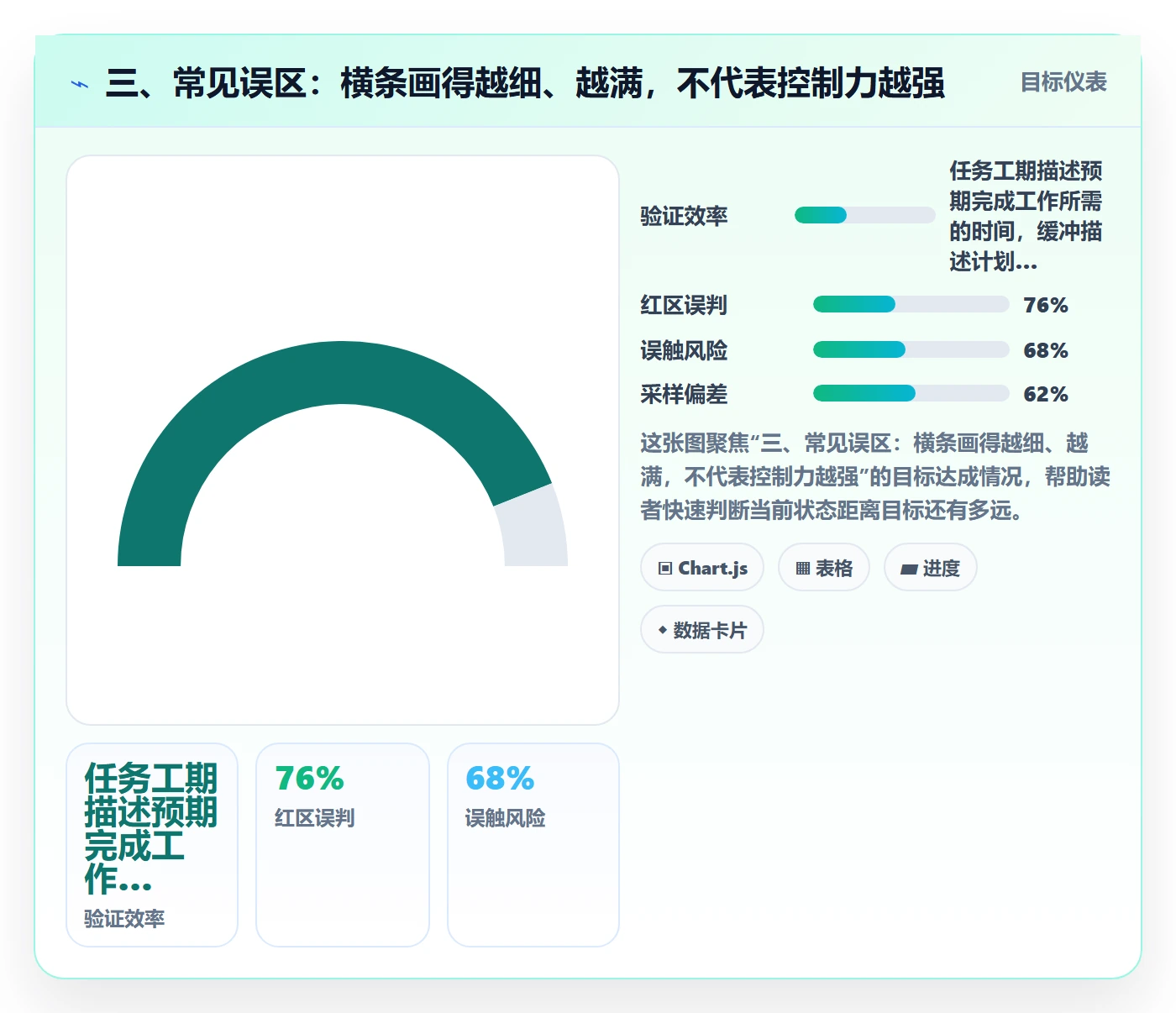Select the 数据卡片 tag button
Viewport: 1176px width, 1013px height.
click(x=702, y=629)
